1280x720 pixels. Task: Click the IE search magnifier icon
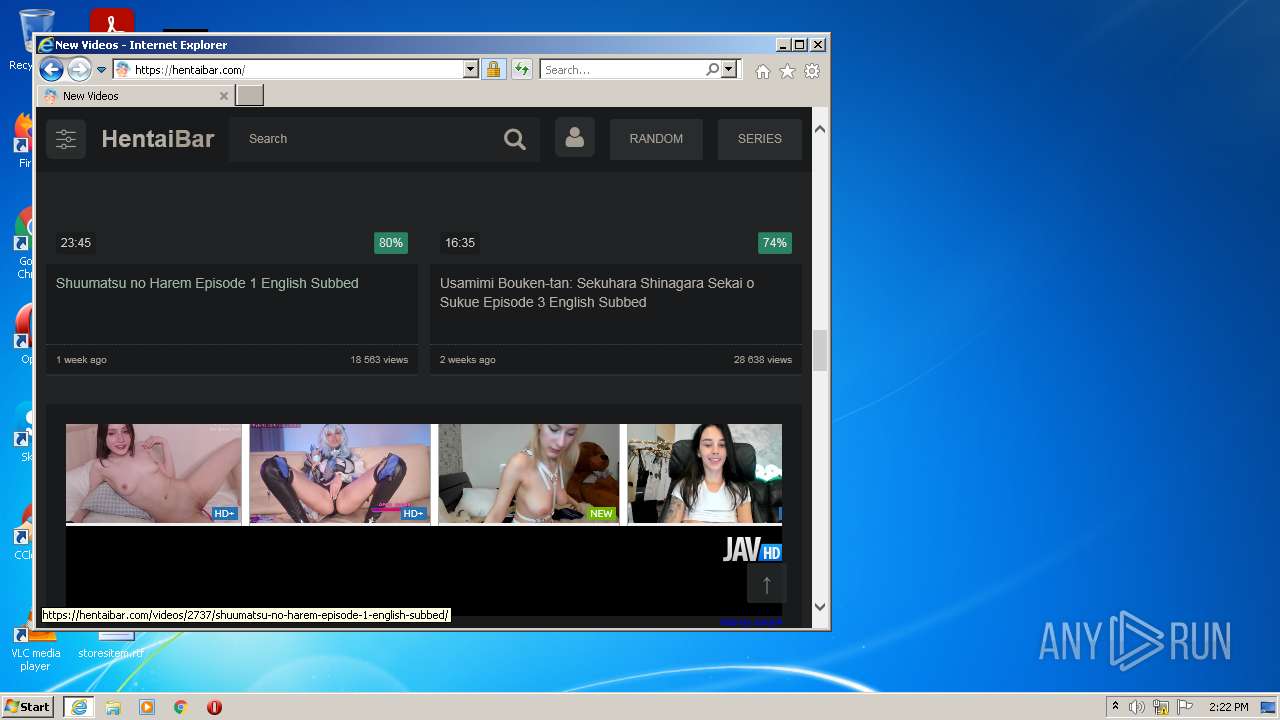pos(712,70)
